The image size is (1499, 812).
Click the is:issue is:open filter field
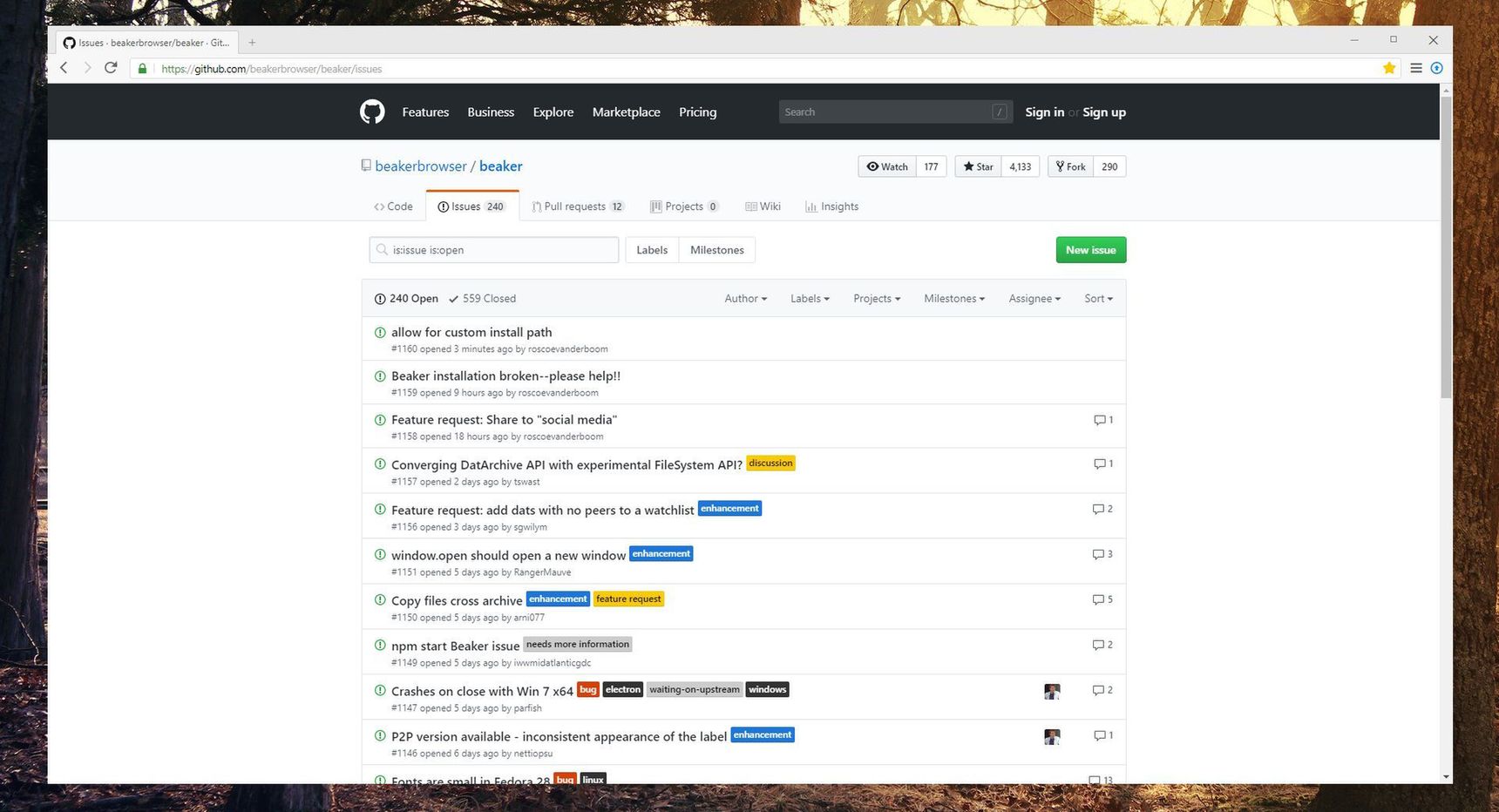point(494,250)
